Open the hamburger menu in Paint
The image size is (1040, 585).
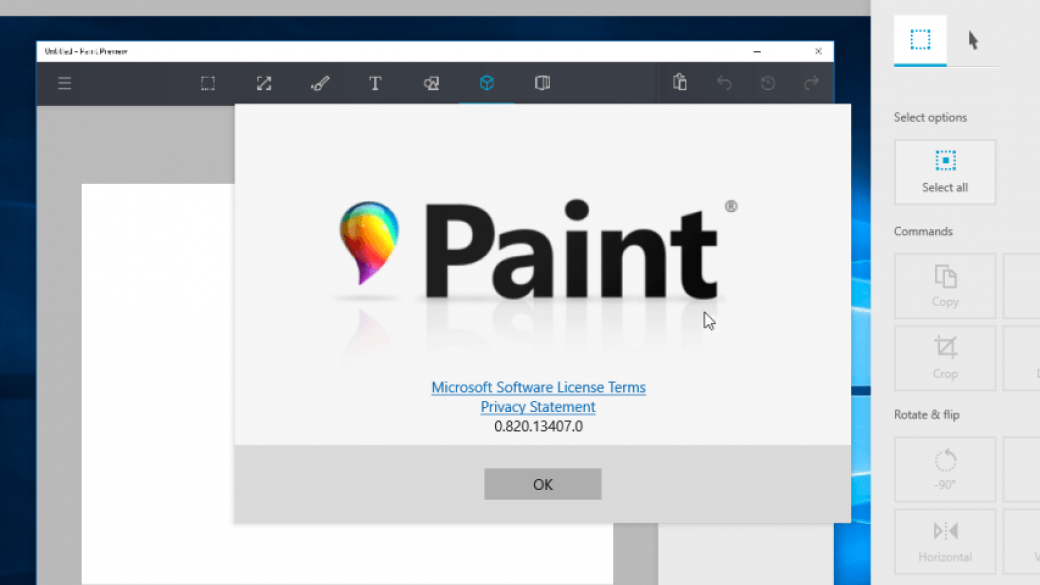(x=64, y=84)
